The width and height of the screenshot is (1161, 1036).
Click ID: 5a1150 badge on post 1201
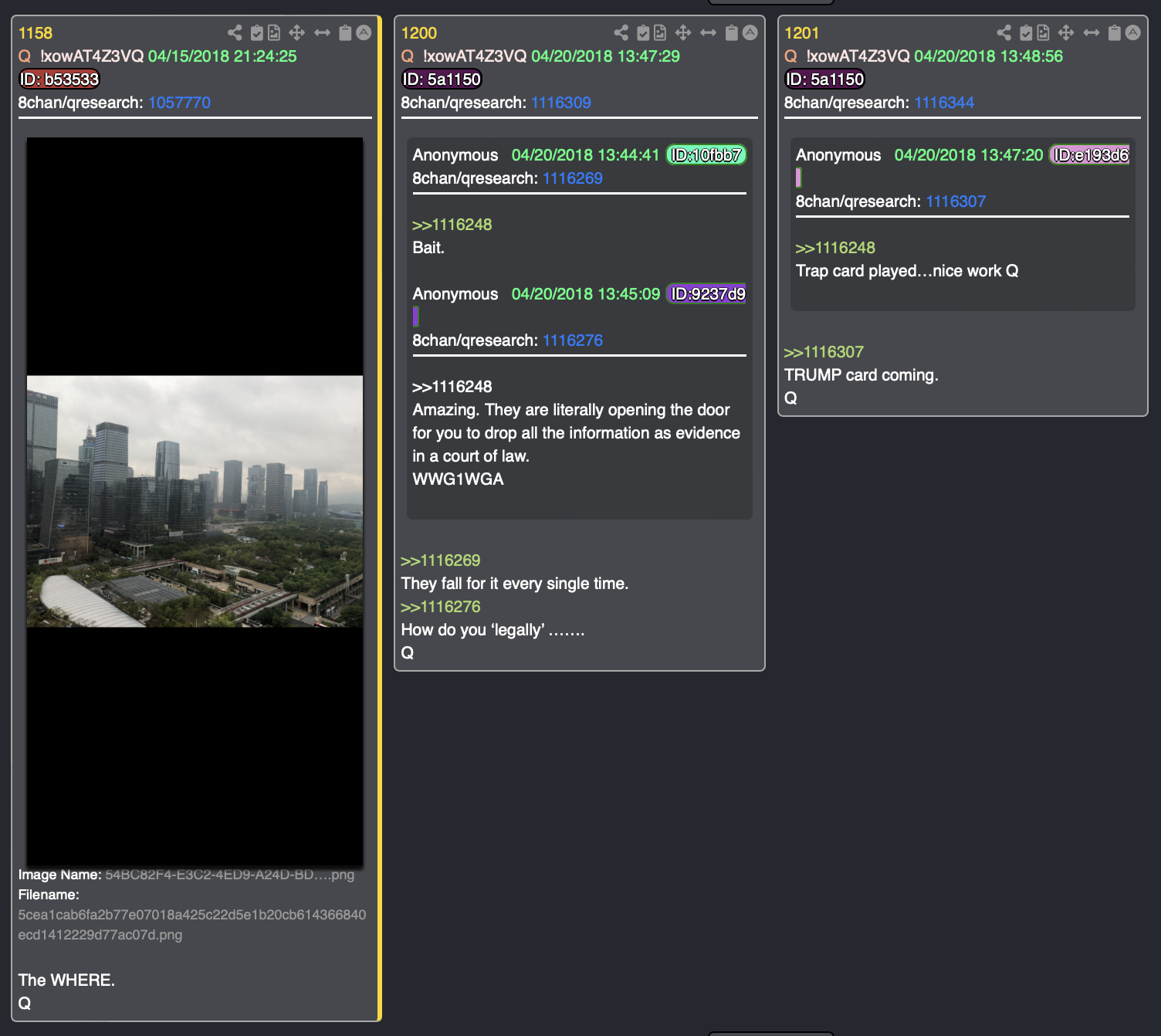click(824, 80)
